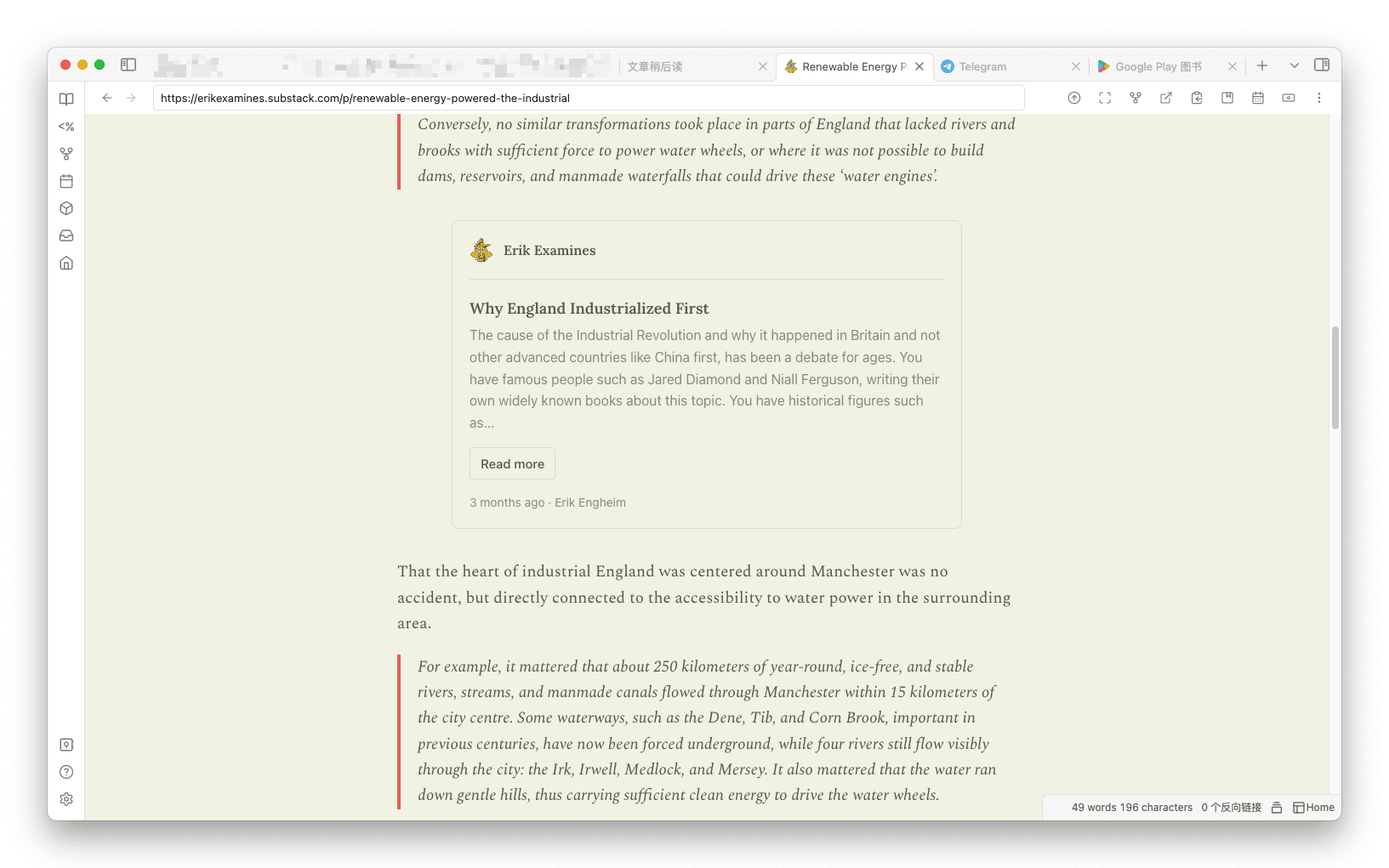Click the Erik Examines logo icon
The height and width of the screenshot is (868, 1389).
click(x=481, y=250)
